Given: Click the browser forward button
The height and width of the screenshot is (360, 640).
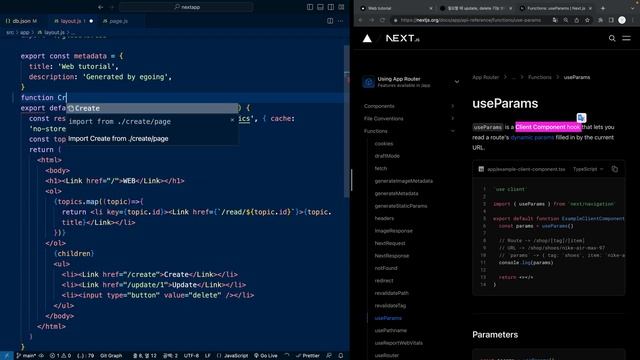Looking at the screenshot, I should (371, 20).
